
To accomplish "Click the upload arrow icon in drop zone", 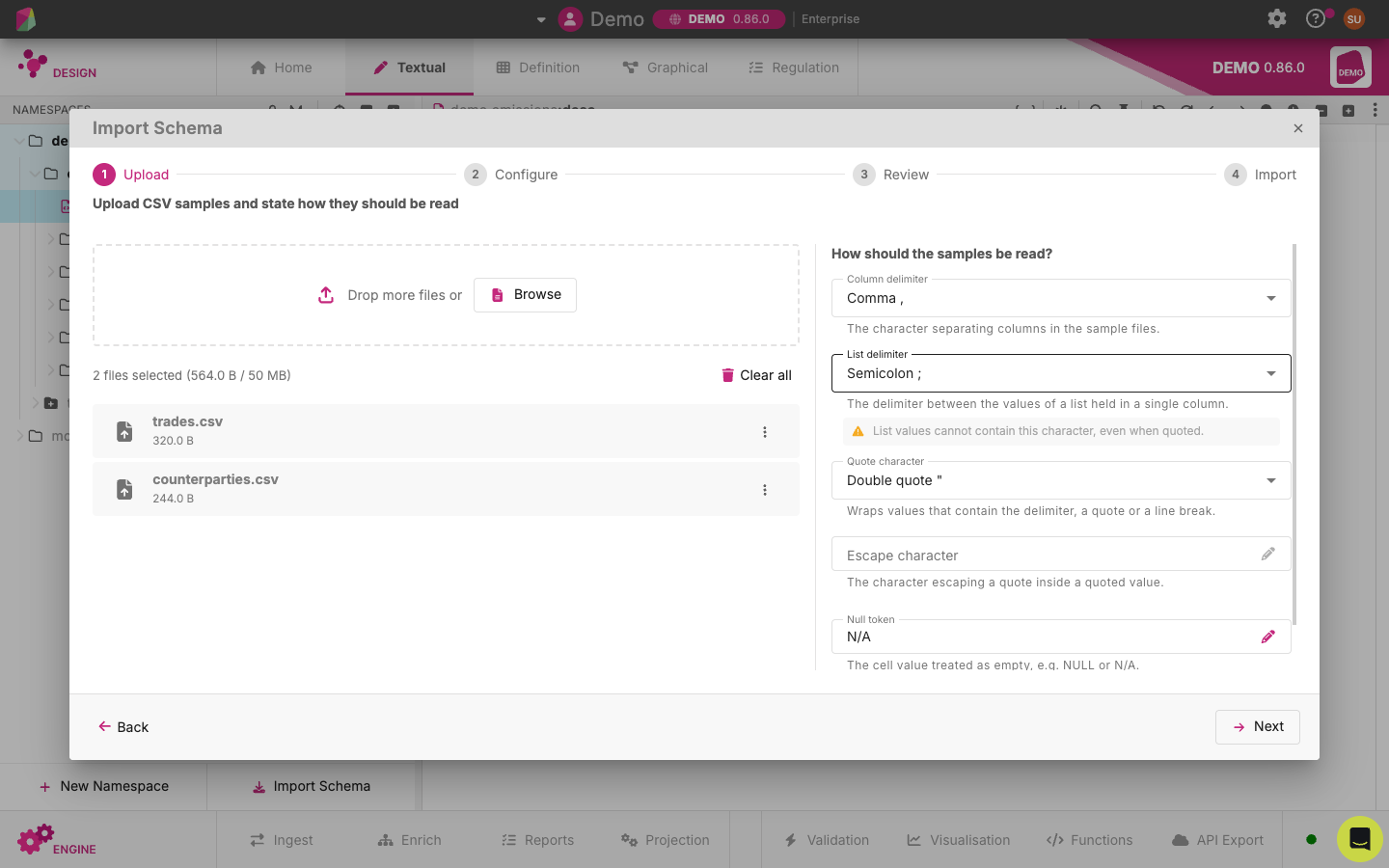I will [x=326, y=295].
